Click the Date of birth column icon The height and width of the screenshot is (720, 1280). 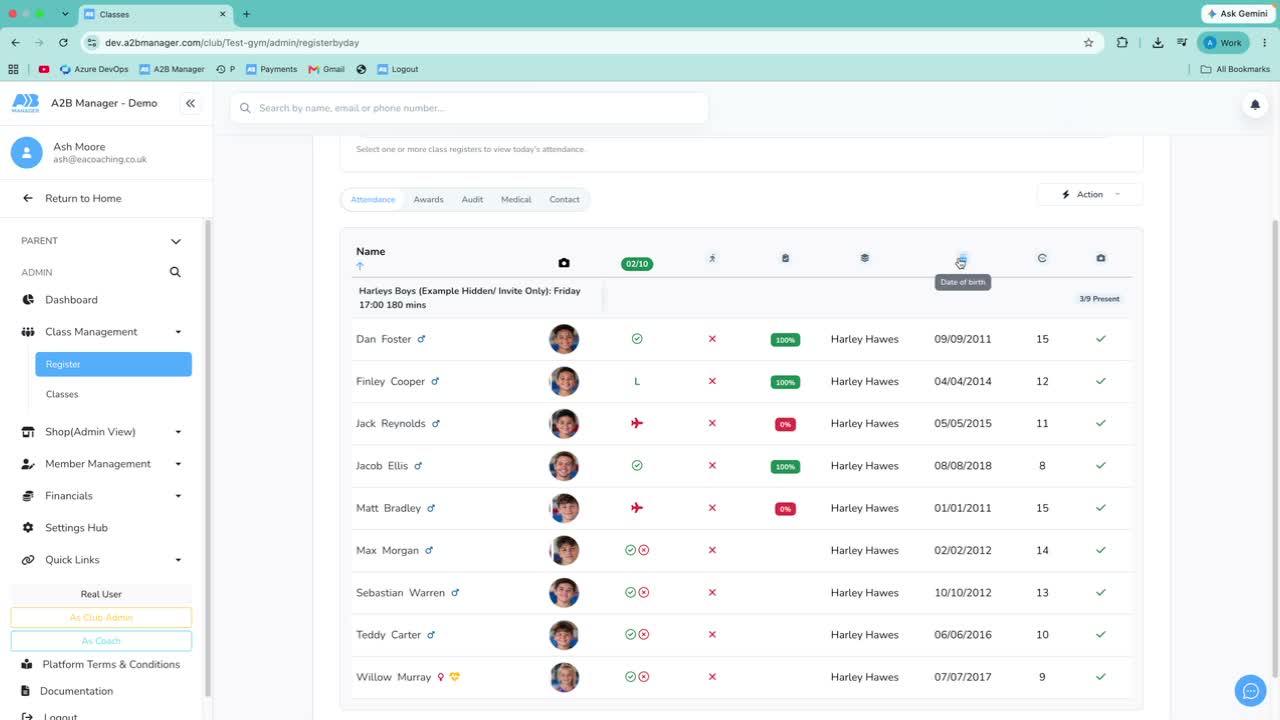tap(962, 259)
